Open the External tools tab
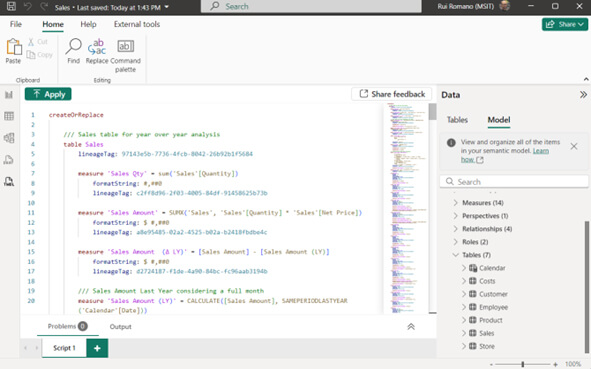The image size is (591, 369). point(137,24)
